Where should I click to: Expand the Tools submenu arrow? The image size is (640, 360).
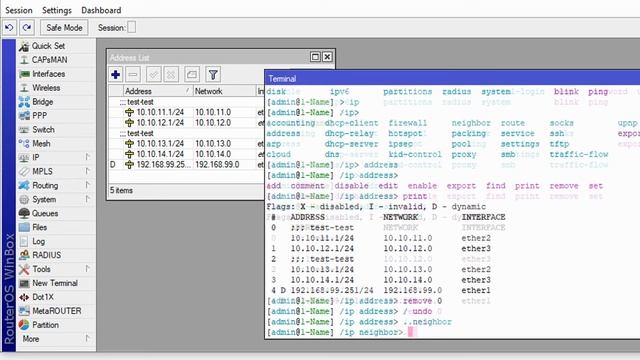click(87, 269)
